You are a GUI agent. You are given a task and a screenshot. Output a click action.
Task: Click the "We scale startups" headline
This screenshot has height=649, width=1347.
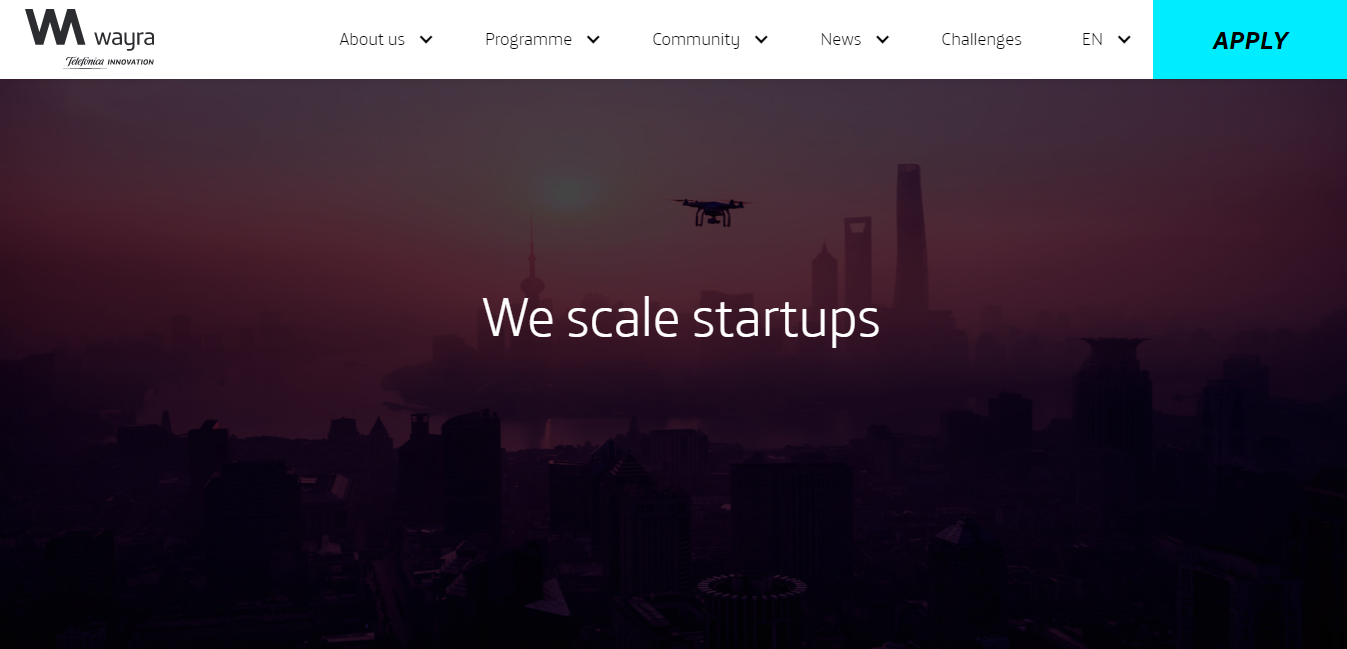[x=681, y=317]
